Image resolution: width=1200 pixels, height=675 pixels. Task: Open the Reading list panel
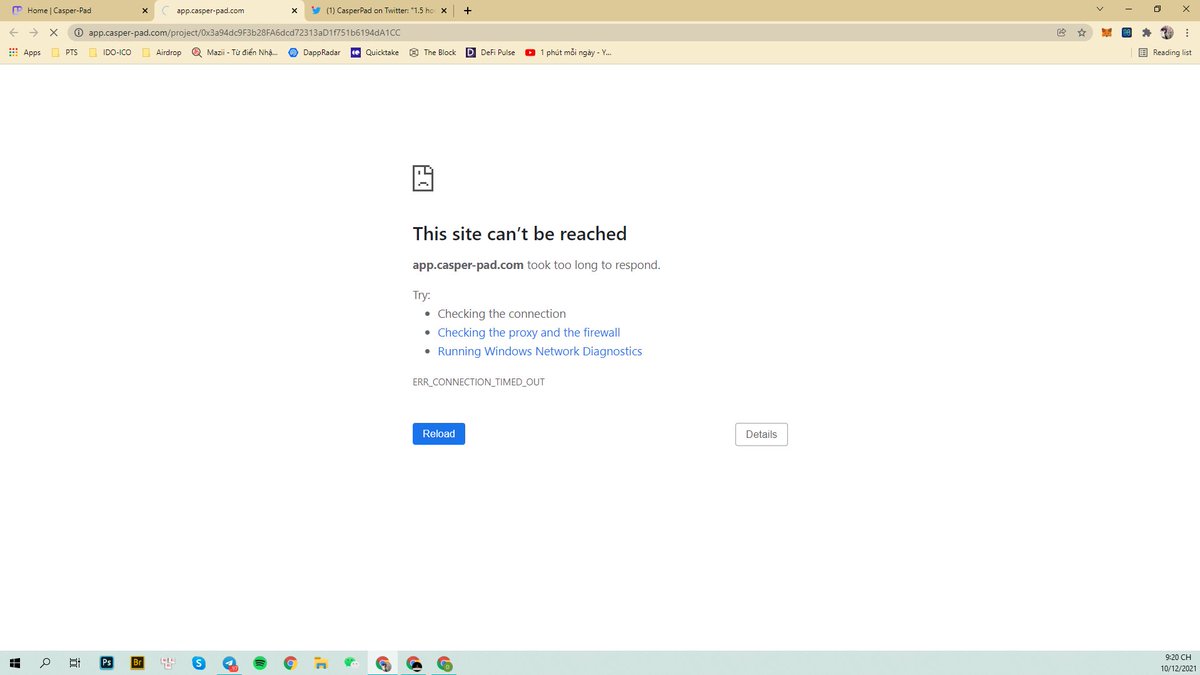pos(1165,52)
